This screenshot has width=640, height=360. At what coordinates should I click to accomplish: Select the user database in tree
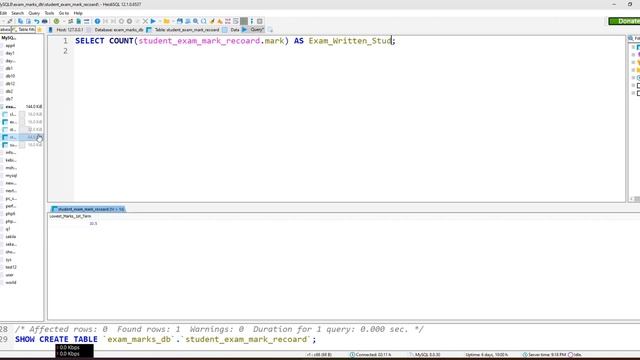pyautogui.click(x=9, y=275)
